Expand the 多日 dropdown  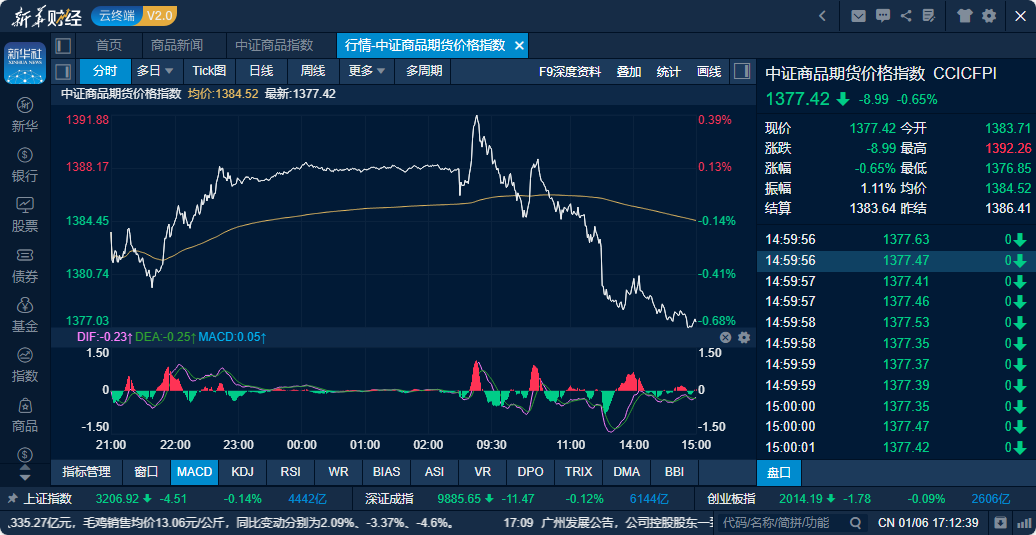[x=155, y=71]
